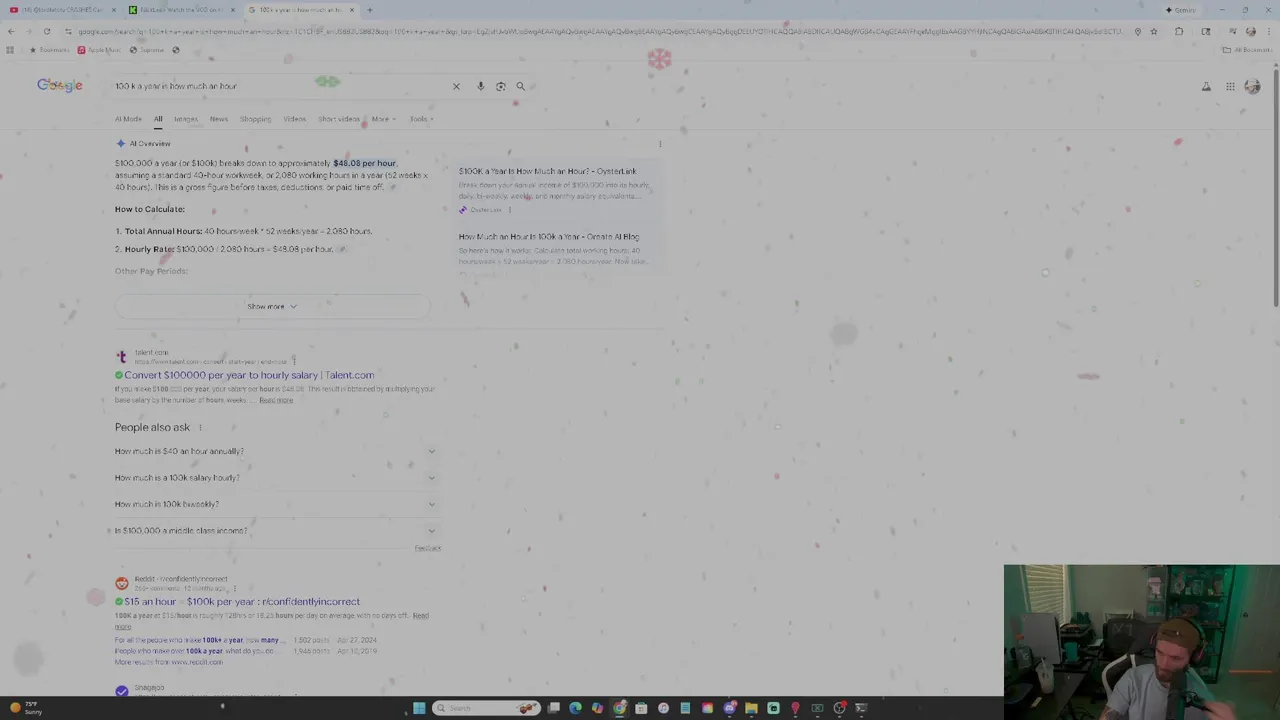Open Chrome from the taskbar
1280x720 pixels.
coord(620,708)
